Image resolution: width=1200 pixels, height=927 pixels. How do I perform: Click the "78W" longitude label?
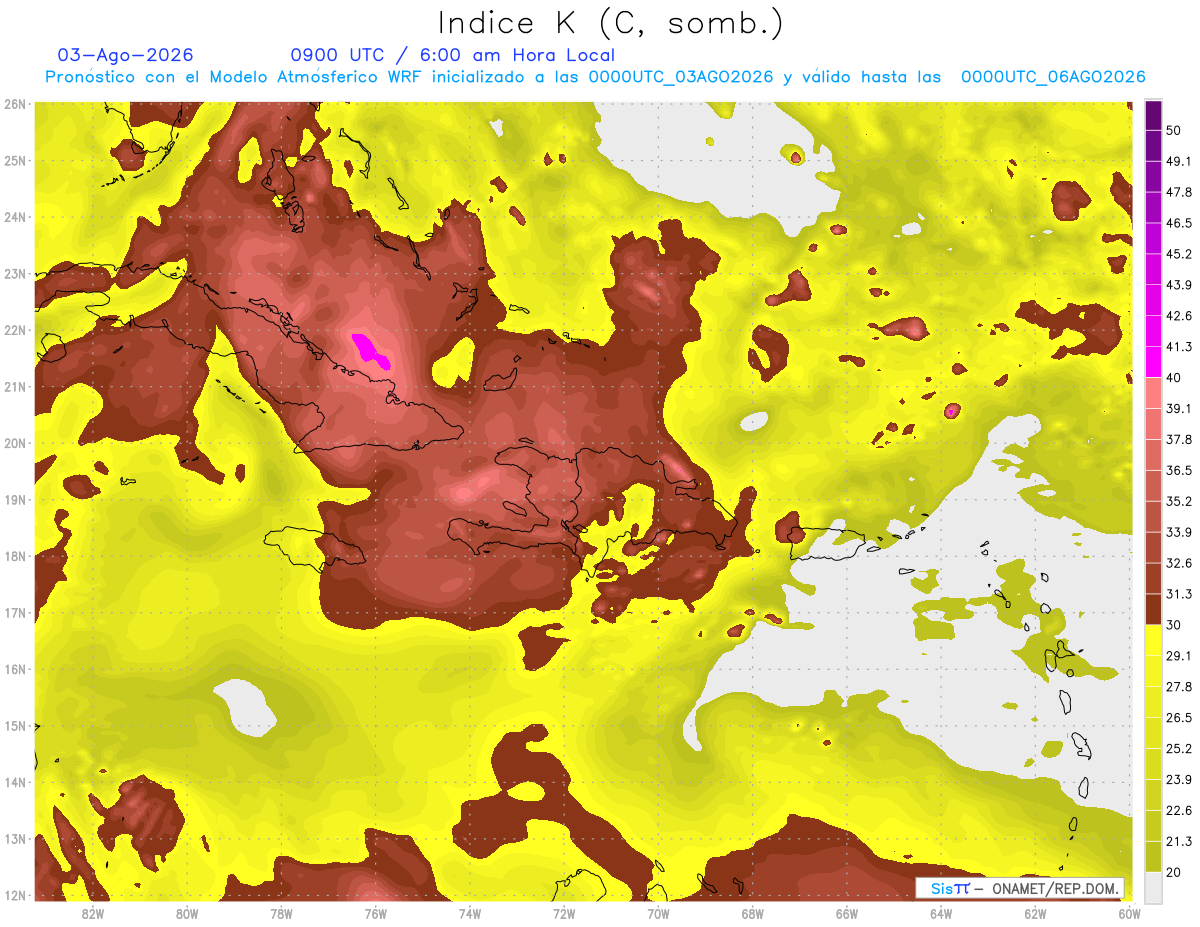coord(281,913)
